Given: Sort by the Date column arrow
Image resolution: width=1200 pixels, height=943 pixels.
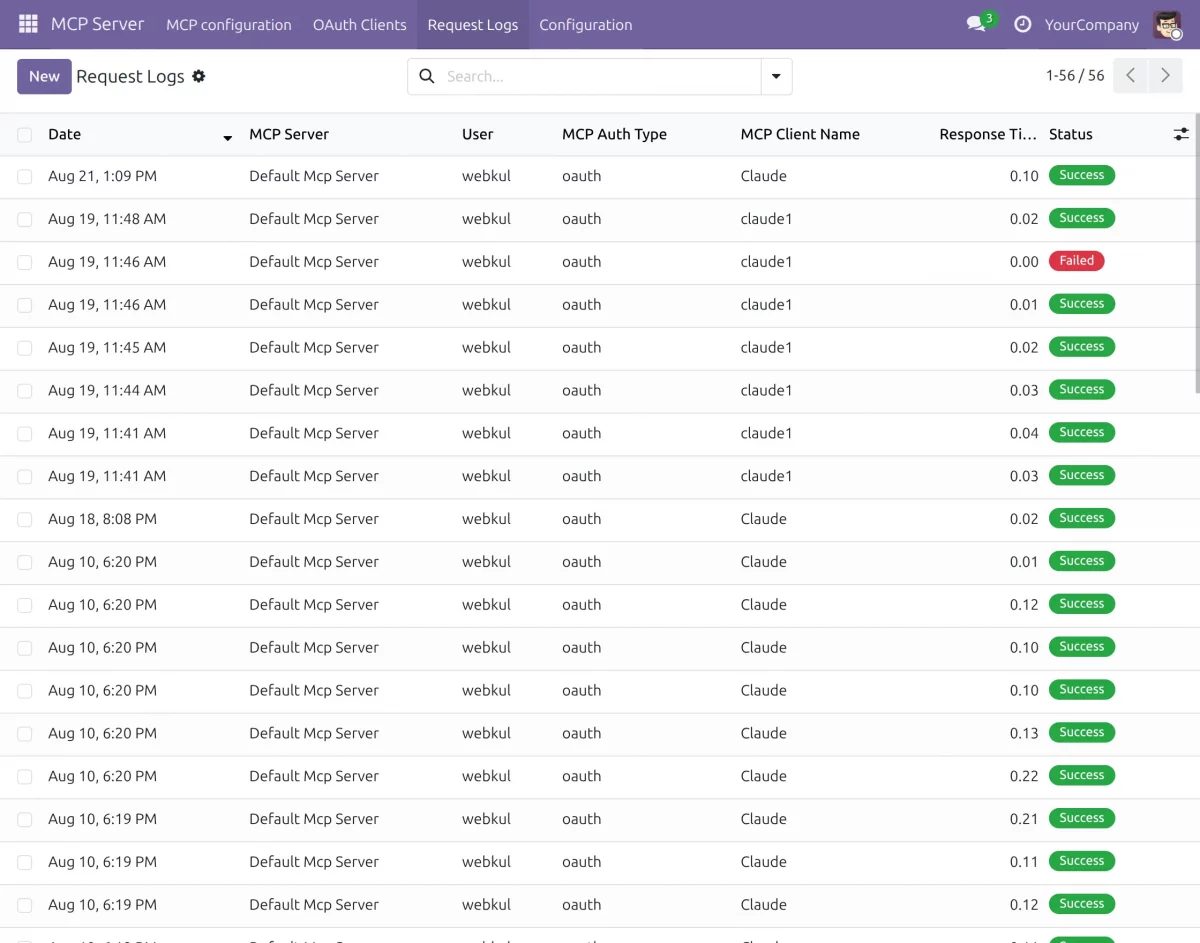Looking at the screenshot, I should (227, 136).
